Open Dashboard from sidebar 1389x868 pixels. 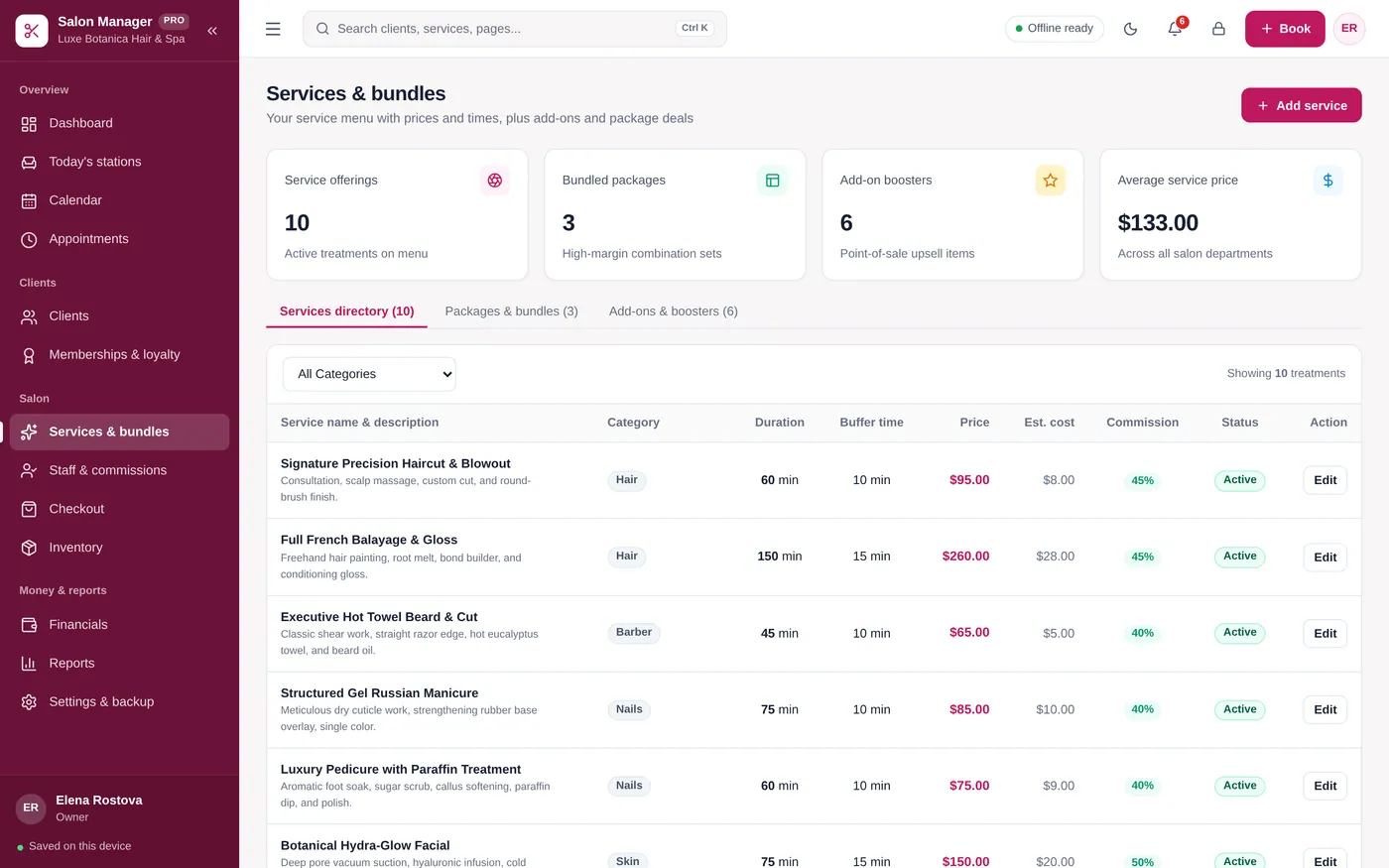pos(119,123)
